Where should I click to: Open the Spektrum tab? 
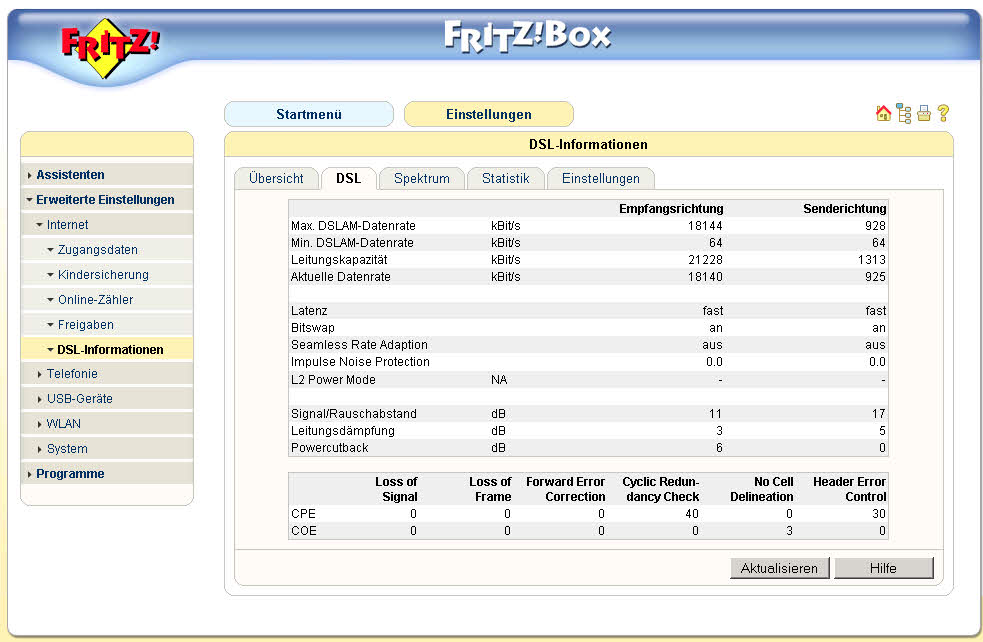422,178
